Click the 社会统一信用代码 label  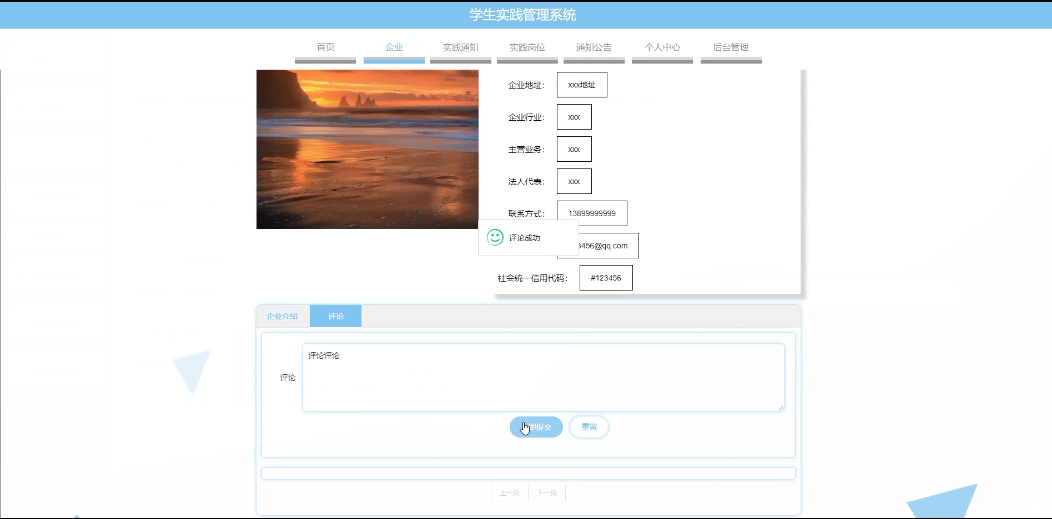coord(533,278)
